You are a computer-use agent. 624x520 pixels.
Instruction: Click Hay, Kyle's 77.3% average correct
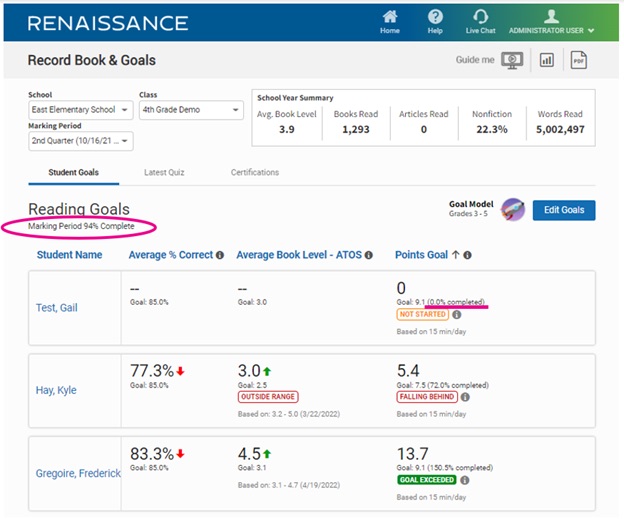point(152,371)
